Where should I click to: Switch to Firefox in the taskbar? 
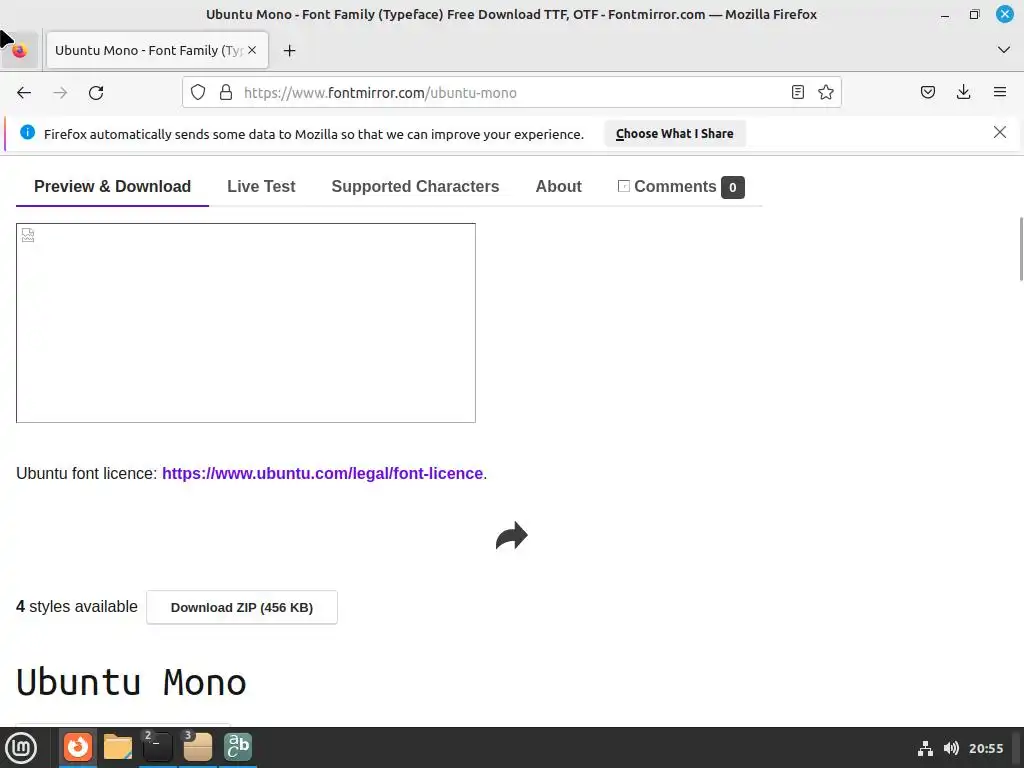pyautogui.click(x=78, y=747)
